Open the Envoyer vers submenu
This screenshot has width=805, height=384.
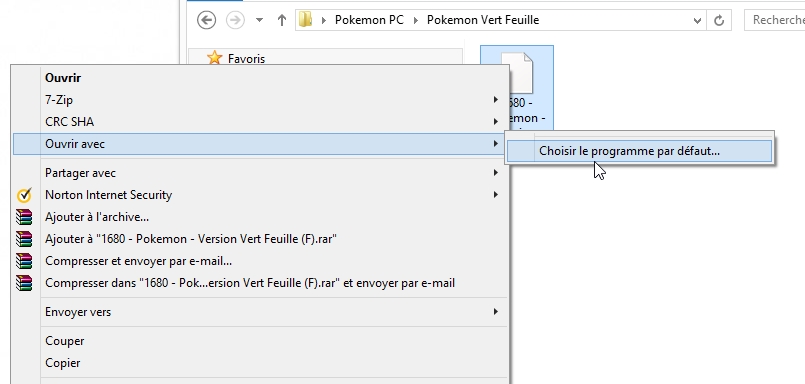pyautogui.click(x=261, y=312)
